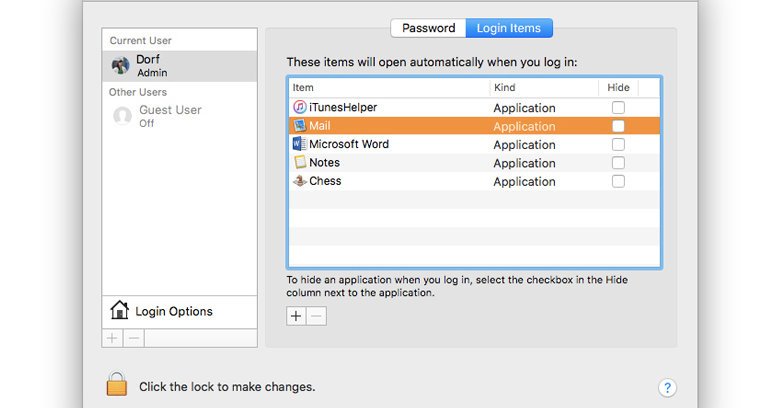Viewport: 780px width, 408px height.
Task: Remove user account with minus button
Action: coord(134,338)
